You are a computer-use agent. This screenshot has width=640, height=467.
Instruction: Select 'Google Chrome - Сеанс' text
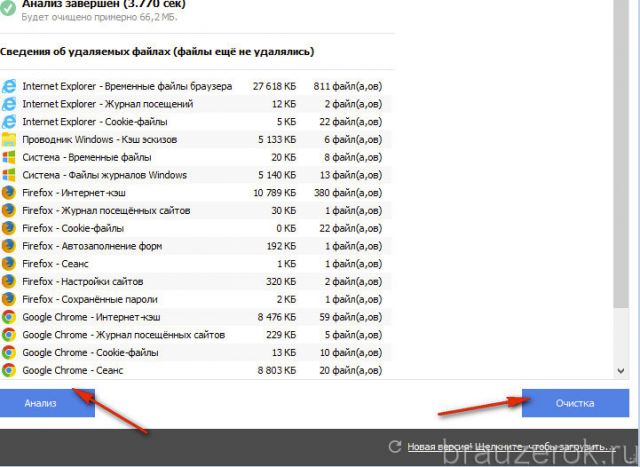73,370
